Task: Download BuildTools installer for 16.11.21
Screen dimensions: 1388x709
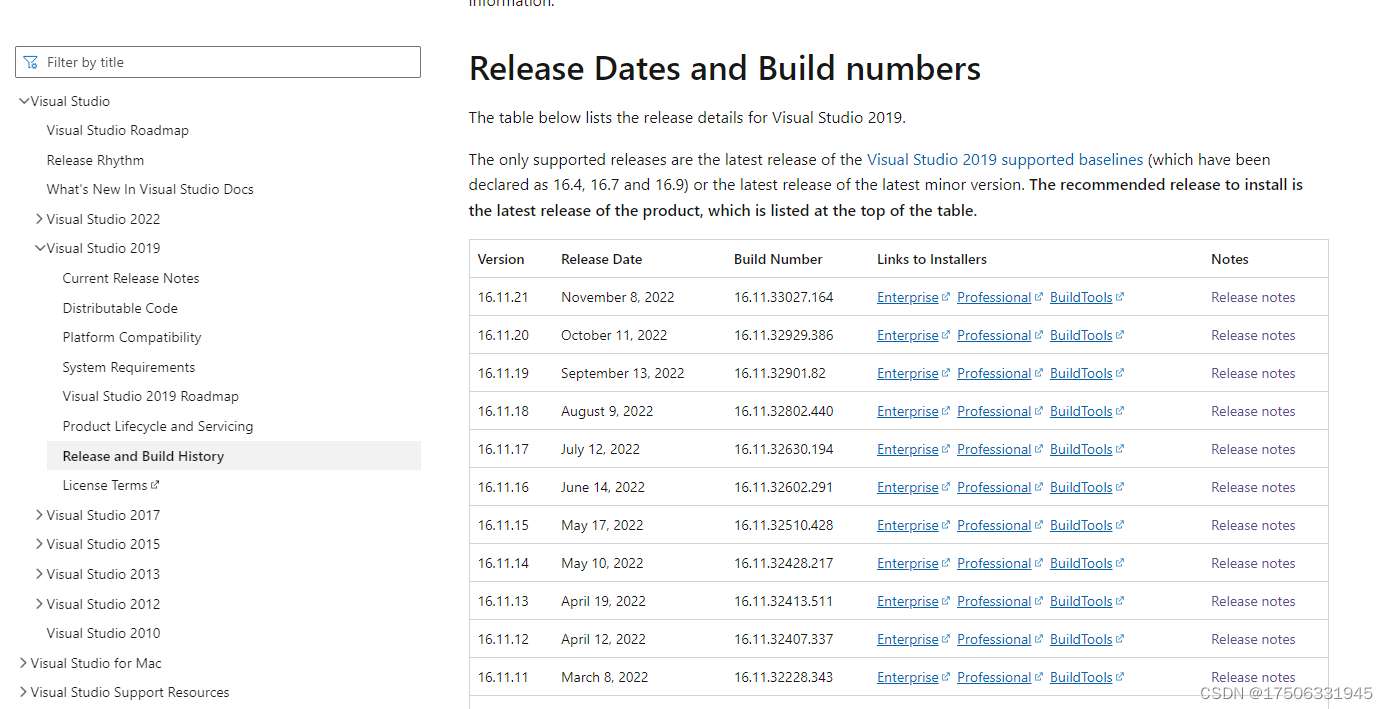Action: click(x=1080, y=297)
